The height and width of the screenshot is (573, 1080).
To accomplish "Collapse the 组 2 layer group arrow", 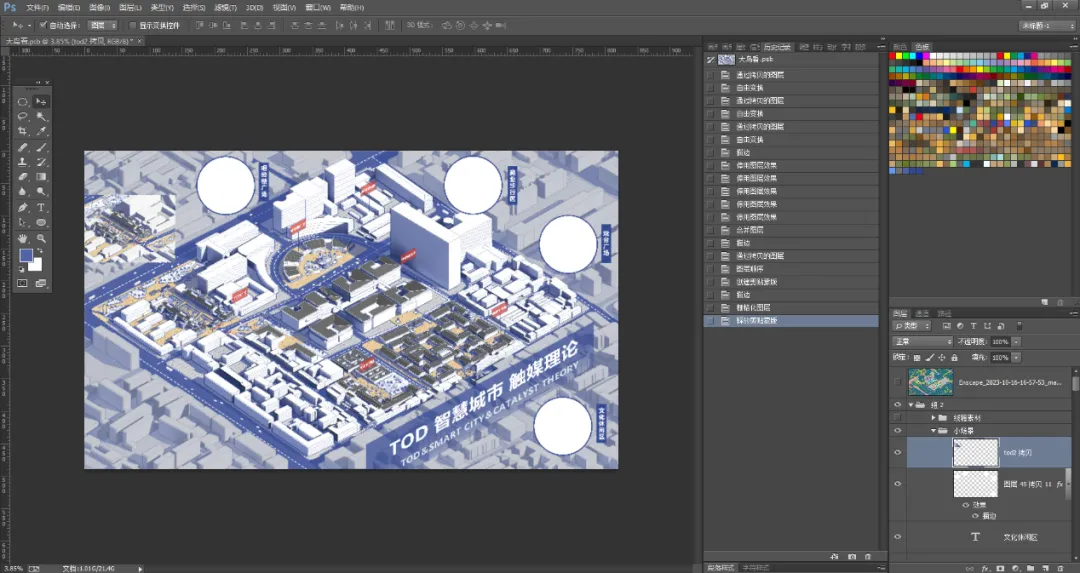I will coord(911,405).
